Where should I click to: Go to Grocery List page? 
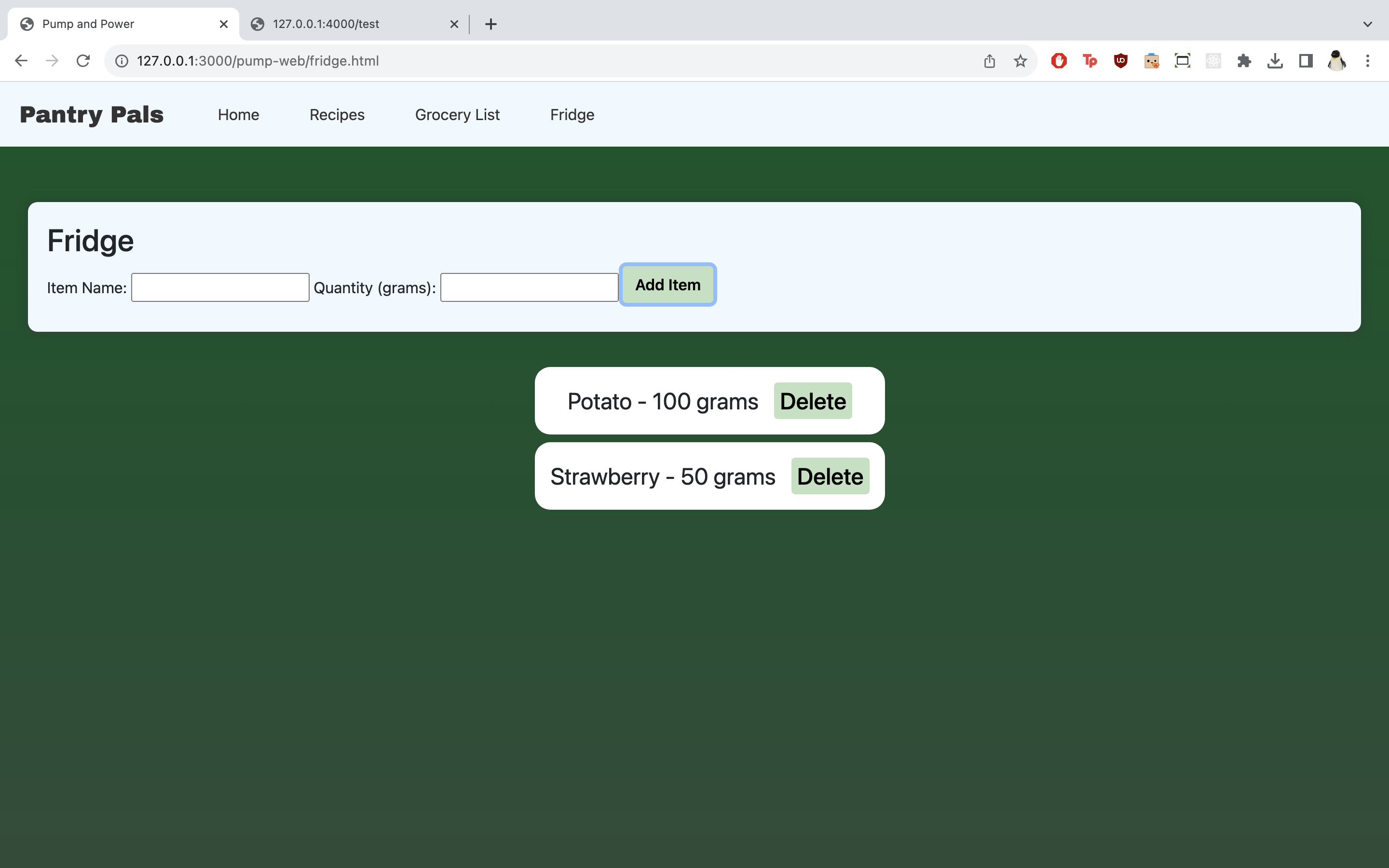click(x=457, y=115)
